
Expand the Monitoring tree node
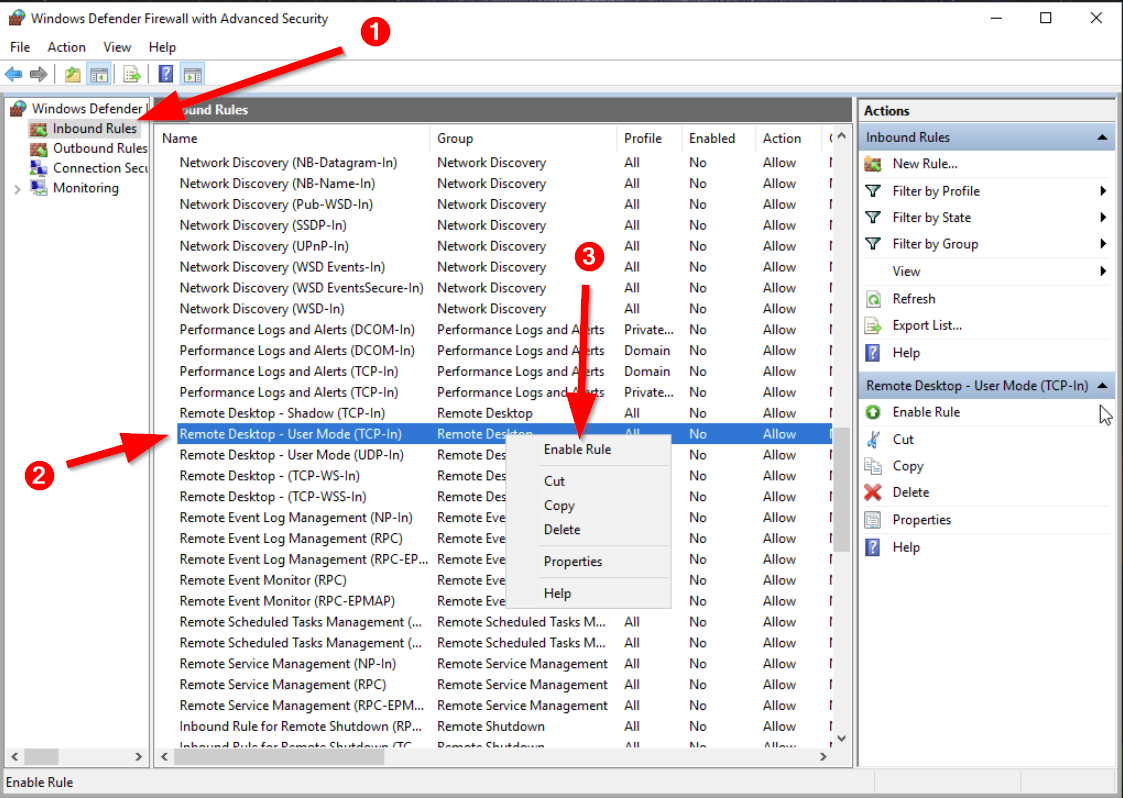click(17, 188)
